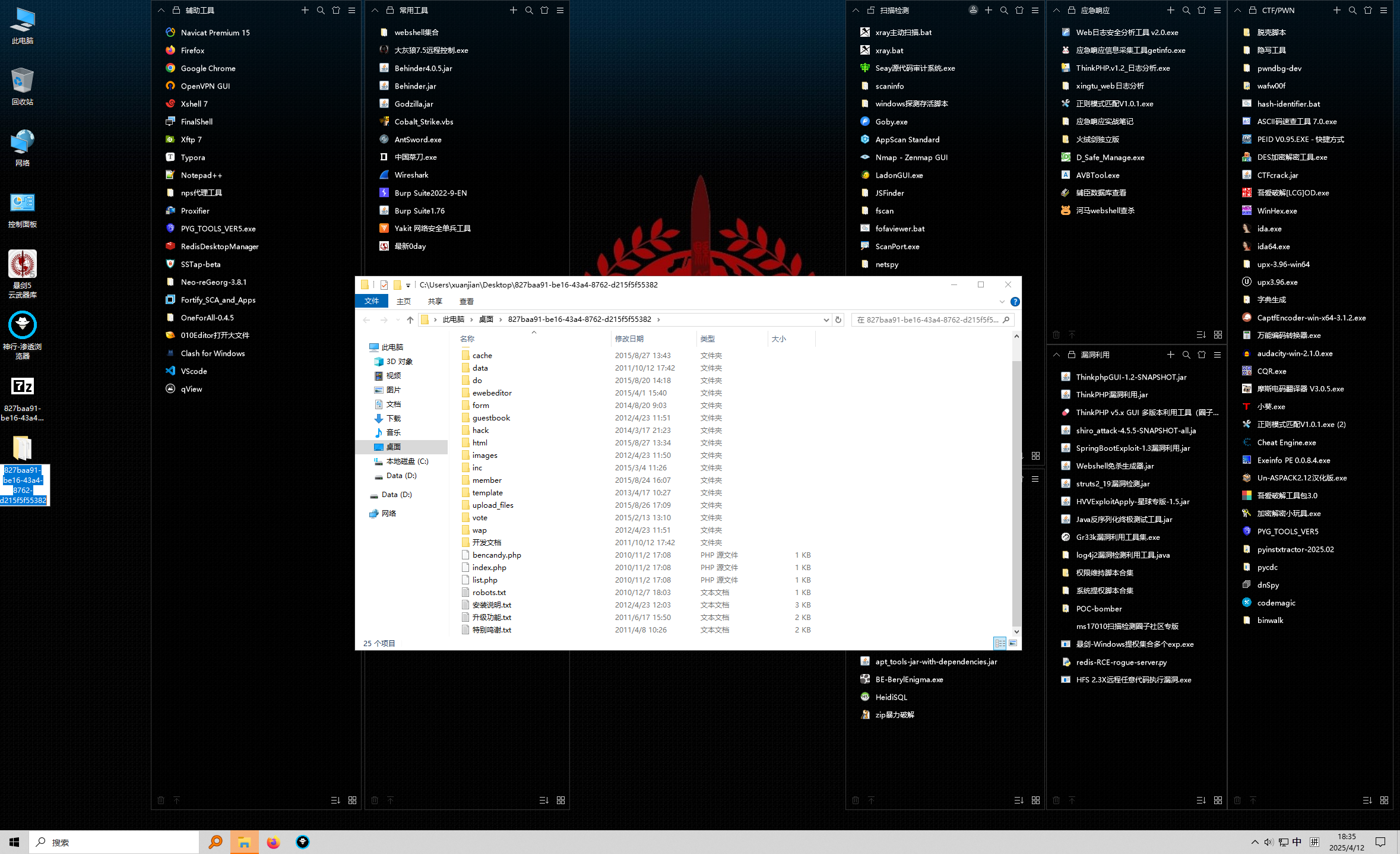This screenshot has width=1400, height=854.
Task: Switch to the 查看 ribbon tab
Action: 467,301
